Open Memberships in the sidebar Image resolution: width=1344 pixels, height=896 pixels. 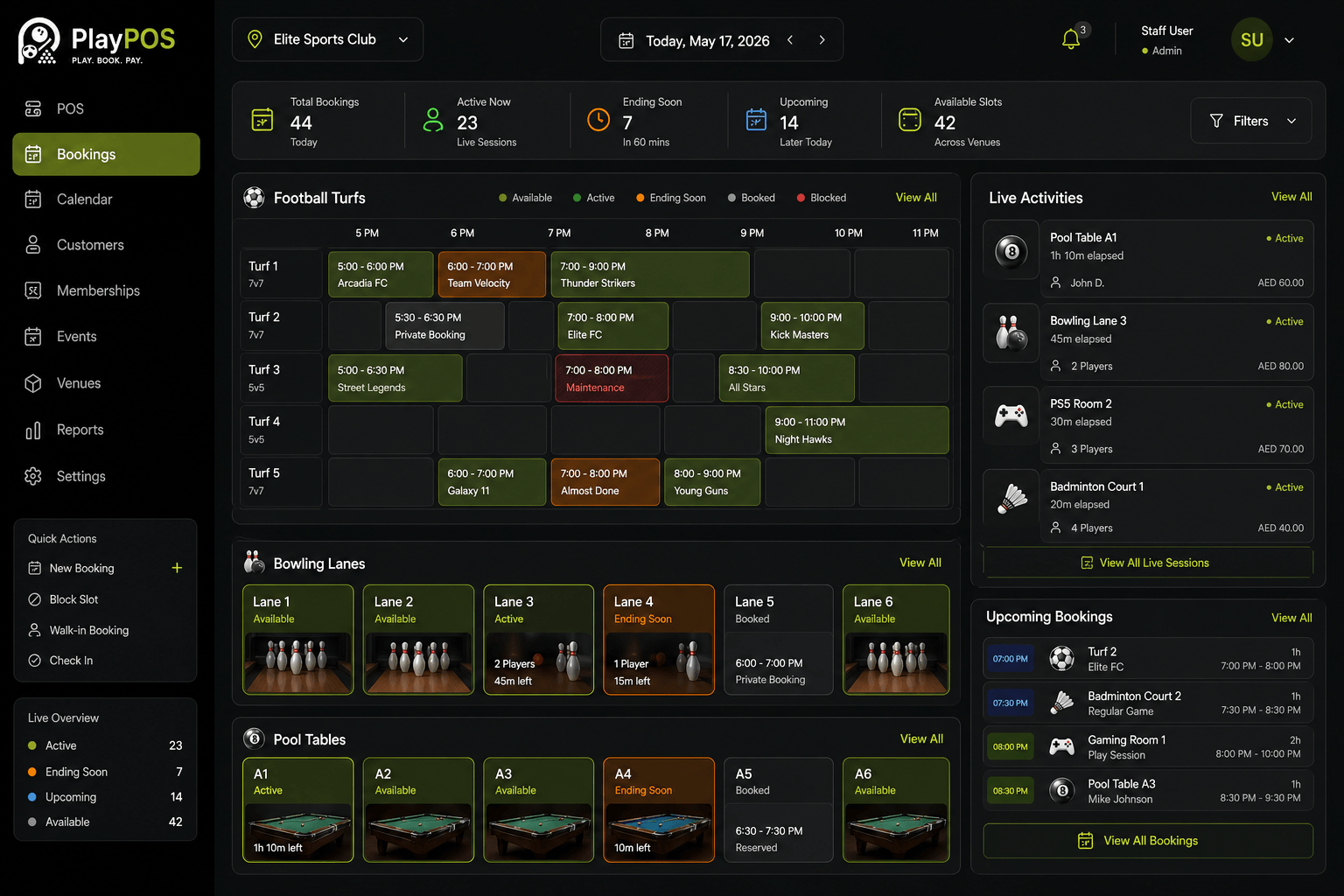98,290
